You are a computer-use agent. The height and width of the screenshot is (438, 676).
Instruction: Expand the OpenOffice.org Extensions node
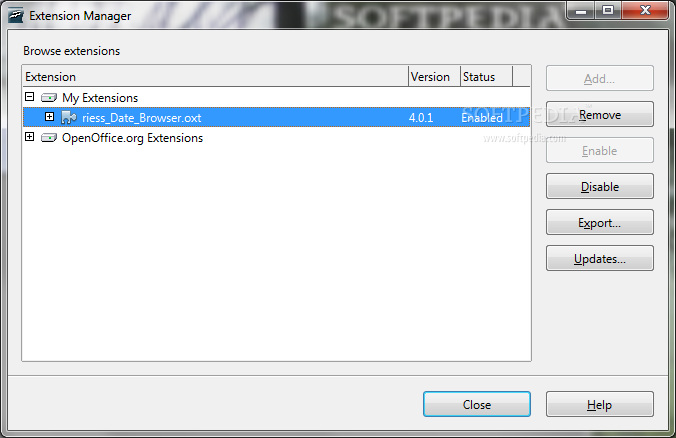tap(29, 137)
